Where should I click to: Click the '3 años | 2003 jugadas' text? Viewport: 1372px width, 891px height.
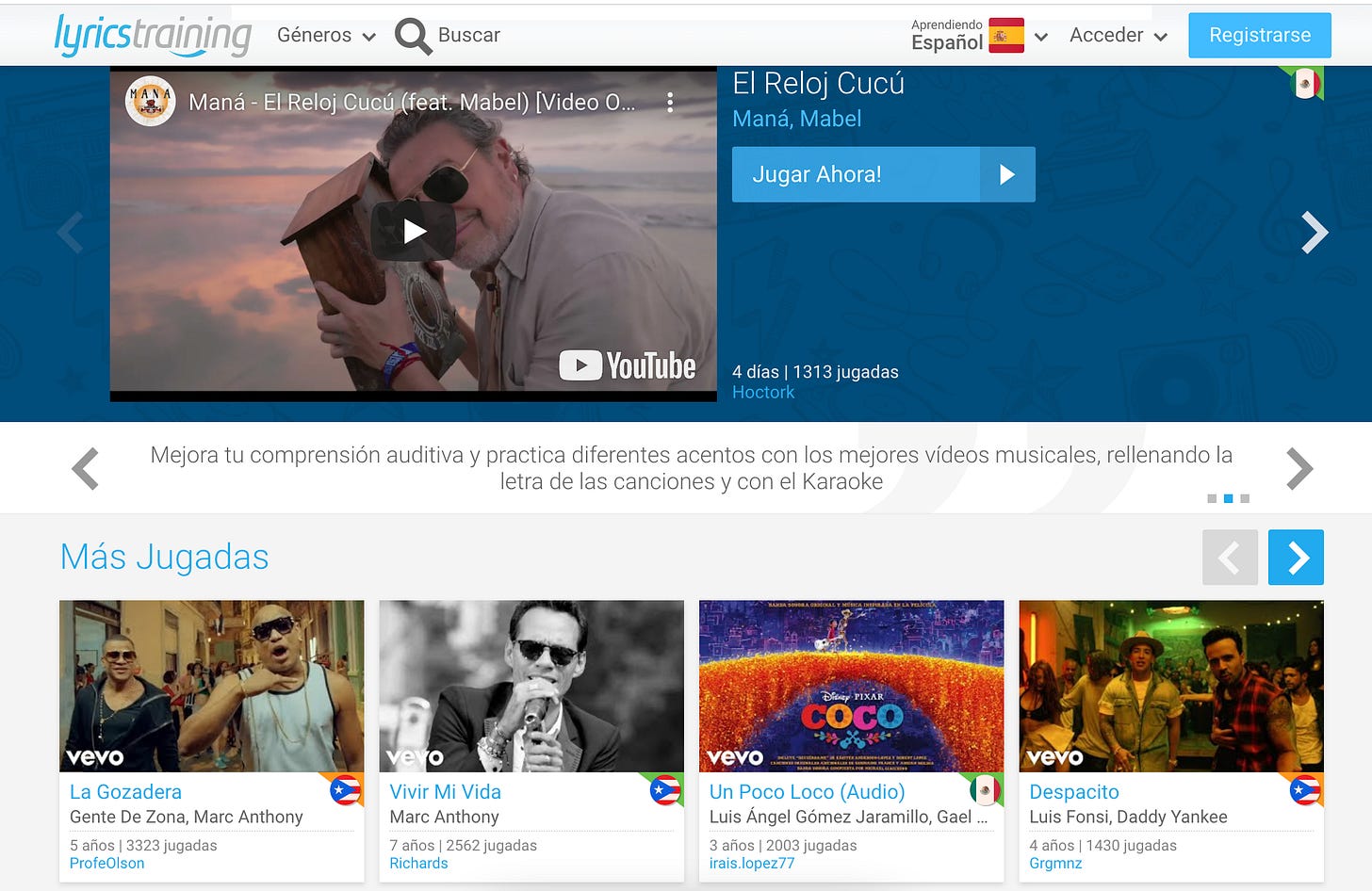(x=783, y=846)
